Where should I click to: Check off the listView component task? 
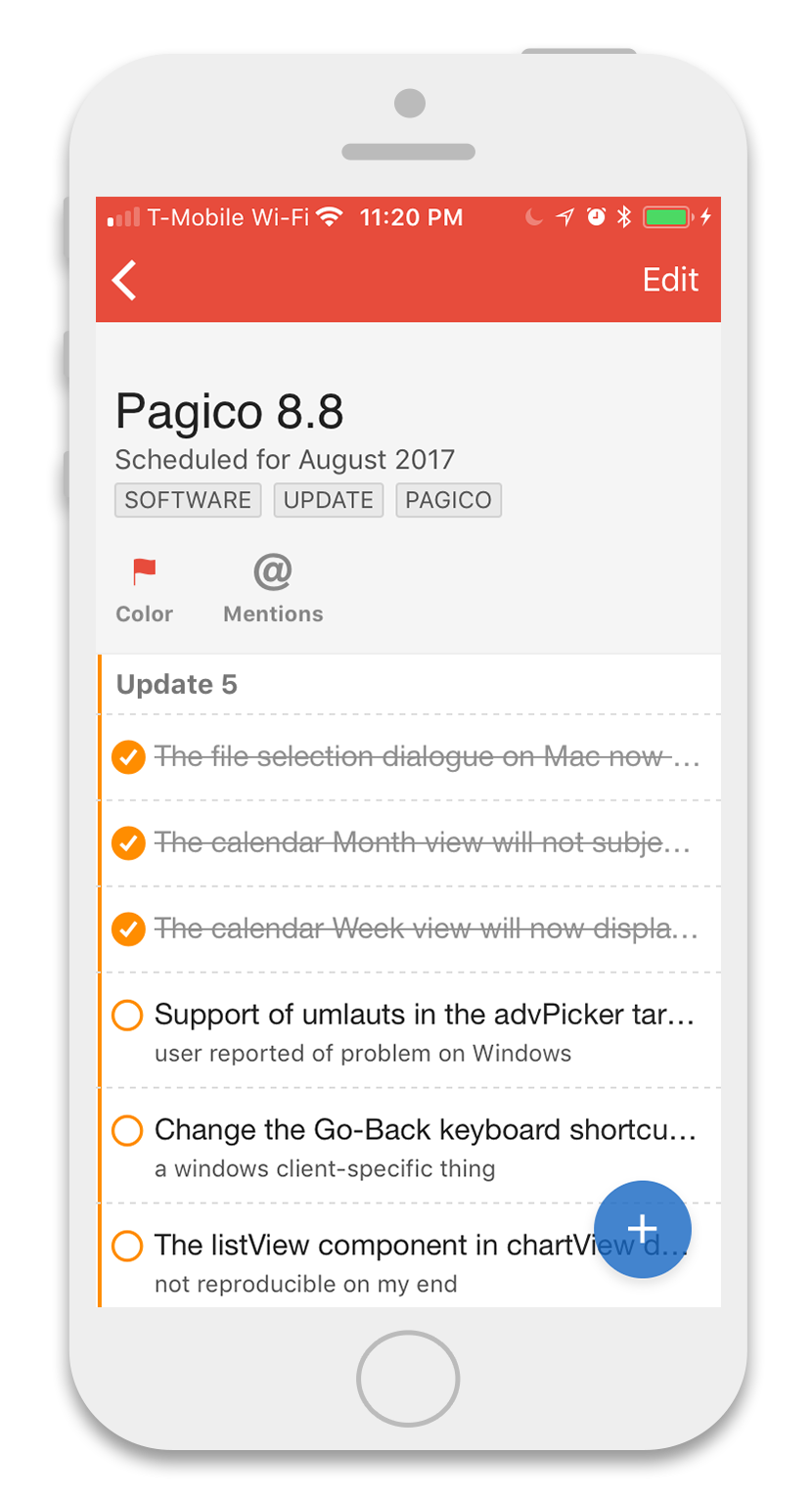pos(128,1247)
